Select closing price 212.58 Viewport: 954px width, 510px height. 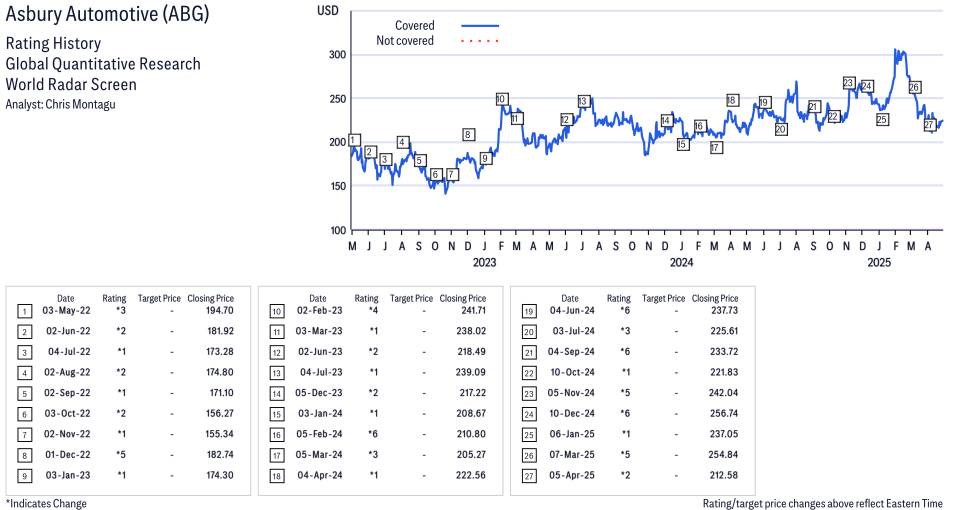click(724, 475)
